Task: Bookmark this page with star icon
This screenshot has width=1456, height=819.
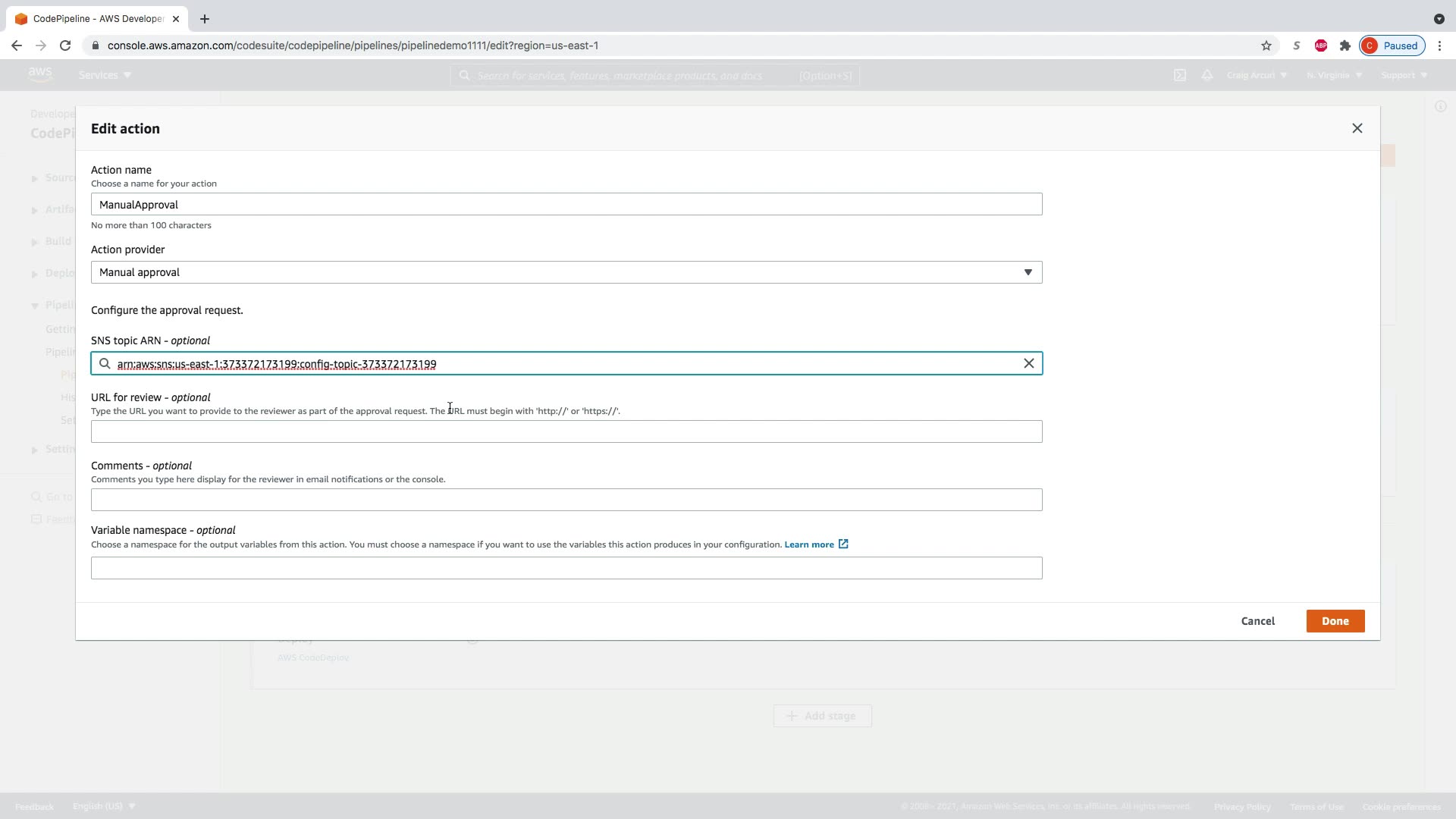Action: (x=1266, y=45)
